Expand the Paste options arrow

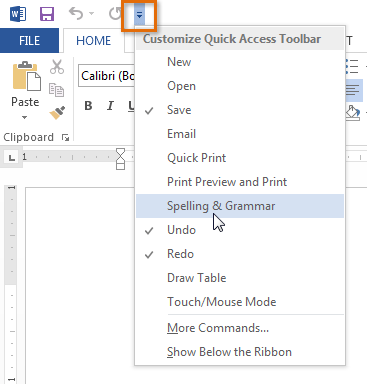pos(24,117)
